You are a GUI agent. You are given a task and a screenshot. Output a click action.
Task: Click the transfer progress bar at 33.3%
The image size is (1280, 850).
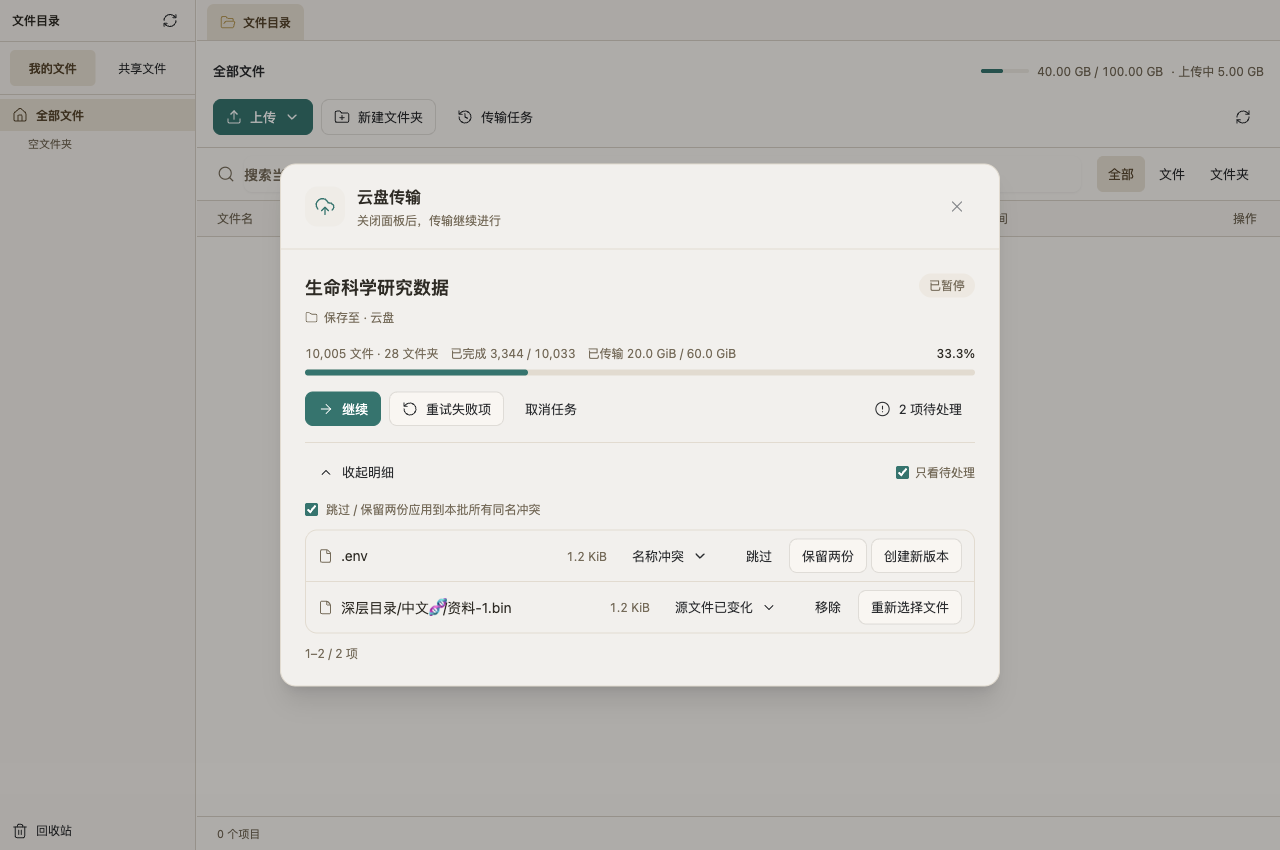point(640,372)
